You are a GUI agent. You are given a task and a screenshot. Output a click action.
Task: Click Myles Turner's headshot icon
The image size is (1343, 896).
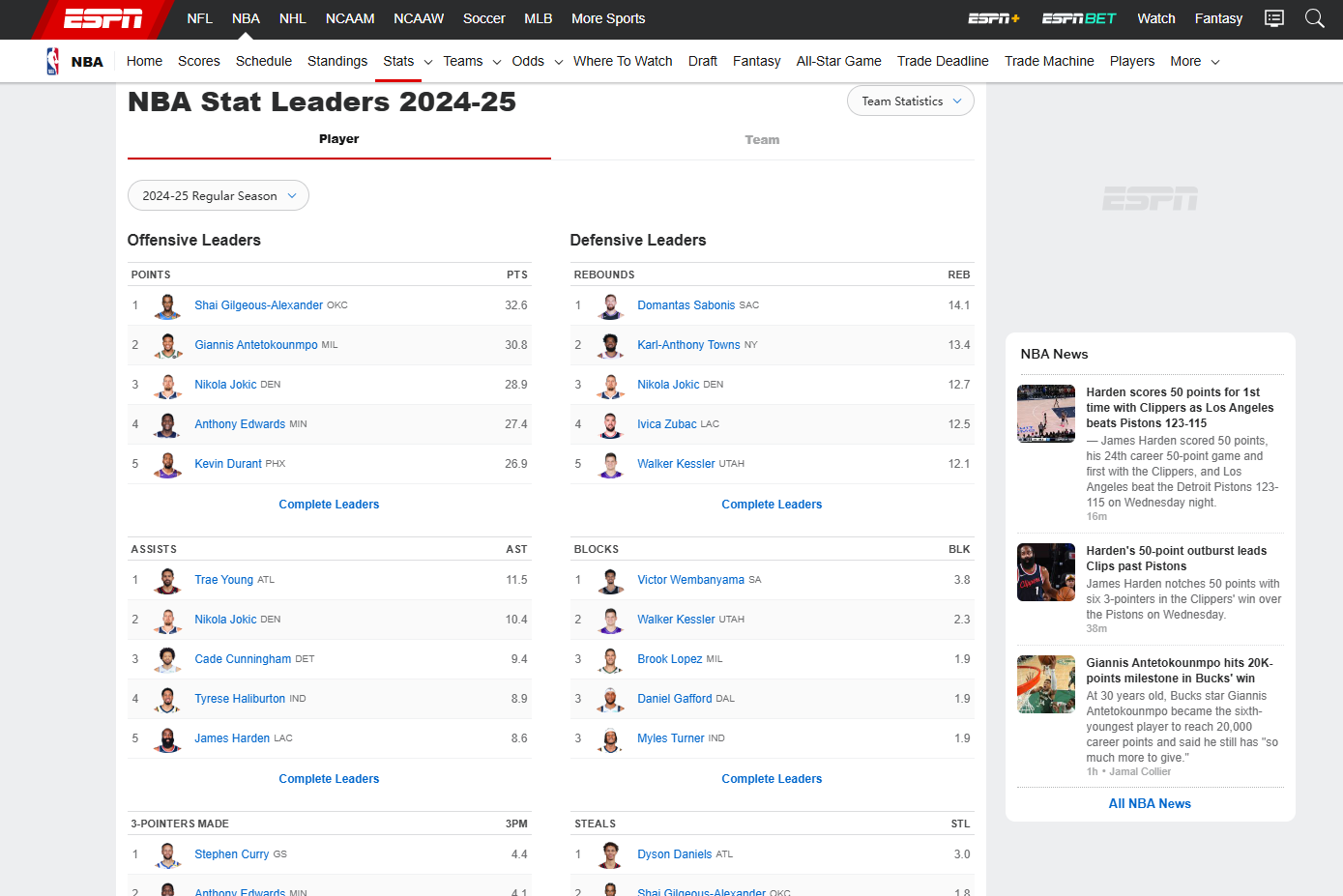click(610, 738)
